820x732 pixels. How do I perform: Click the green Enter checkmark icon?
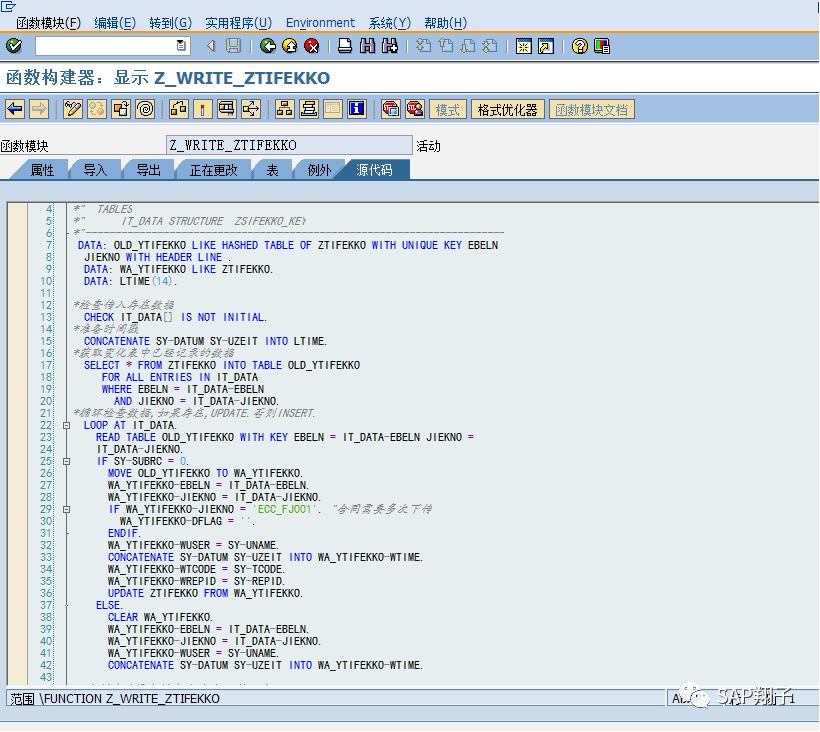pos(14,46)
